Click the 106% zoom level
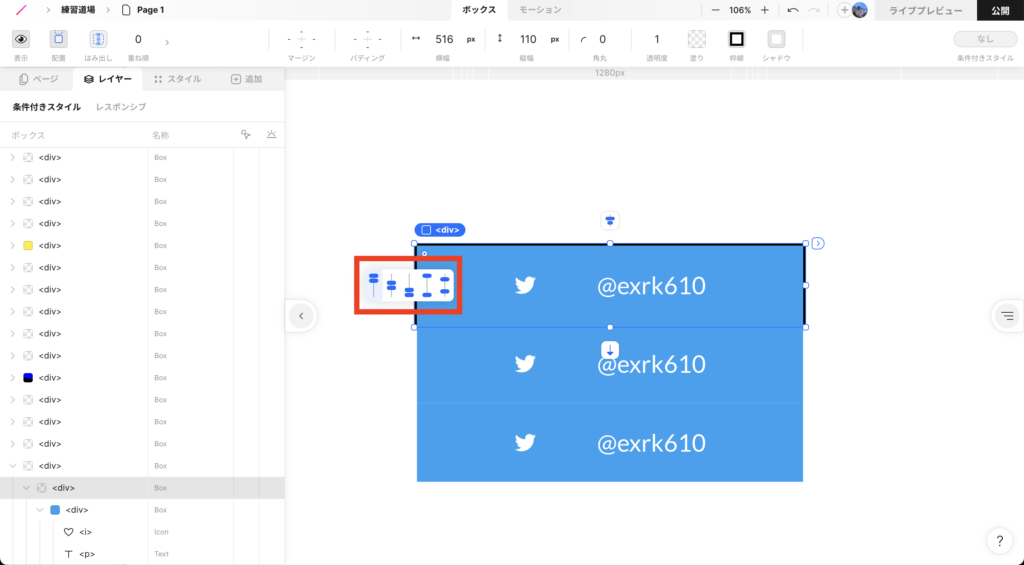1024x565 pixels. pyautogui.click(x=740, y=10)
